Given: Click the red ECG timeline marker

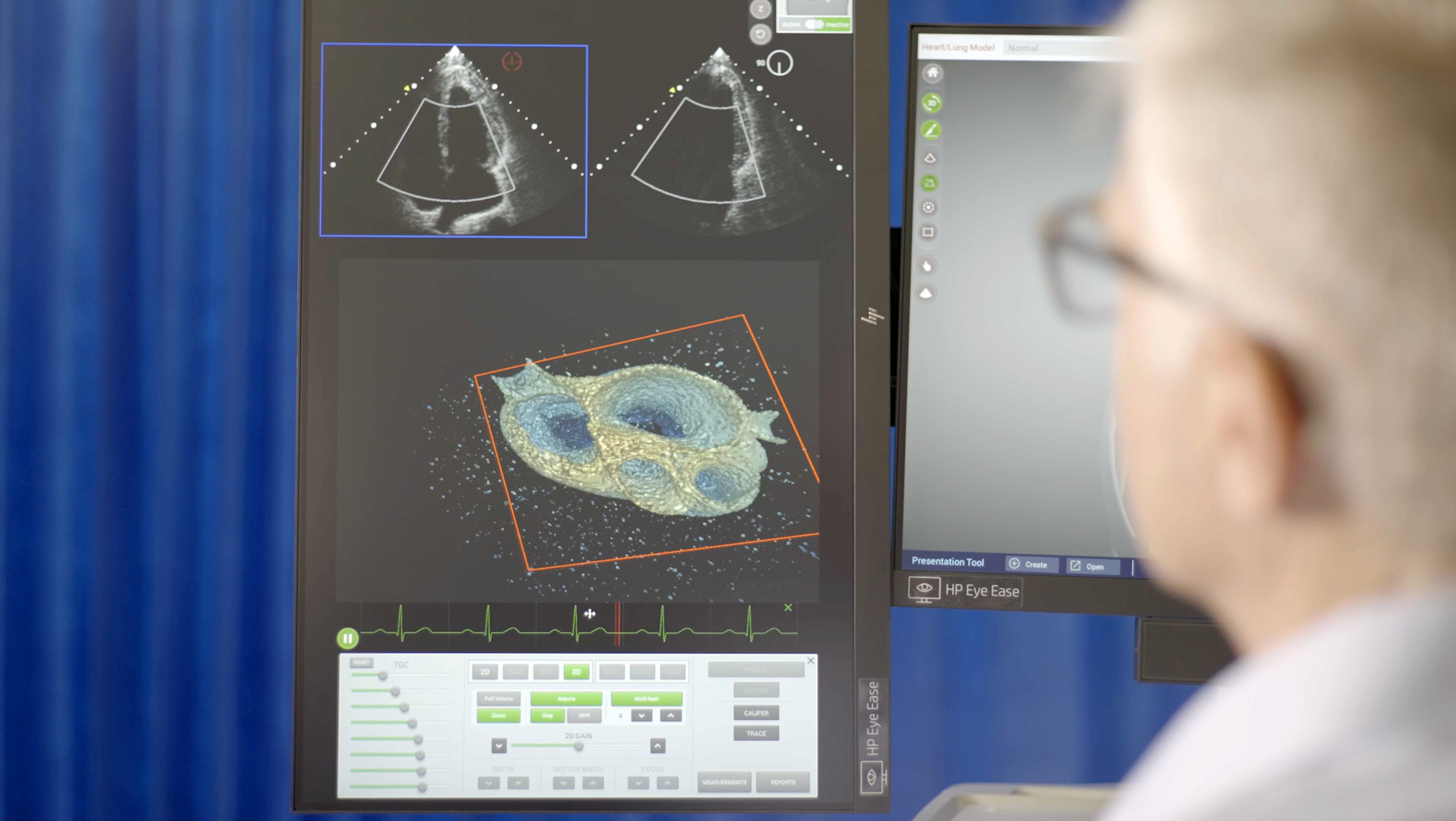Looking at the screenshot, I should pos(618,623).
